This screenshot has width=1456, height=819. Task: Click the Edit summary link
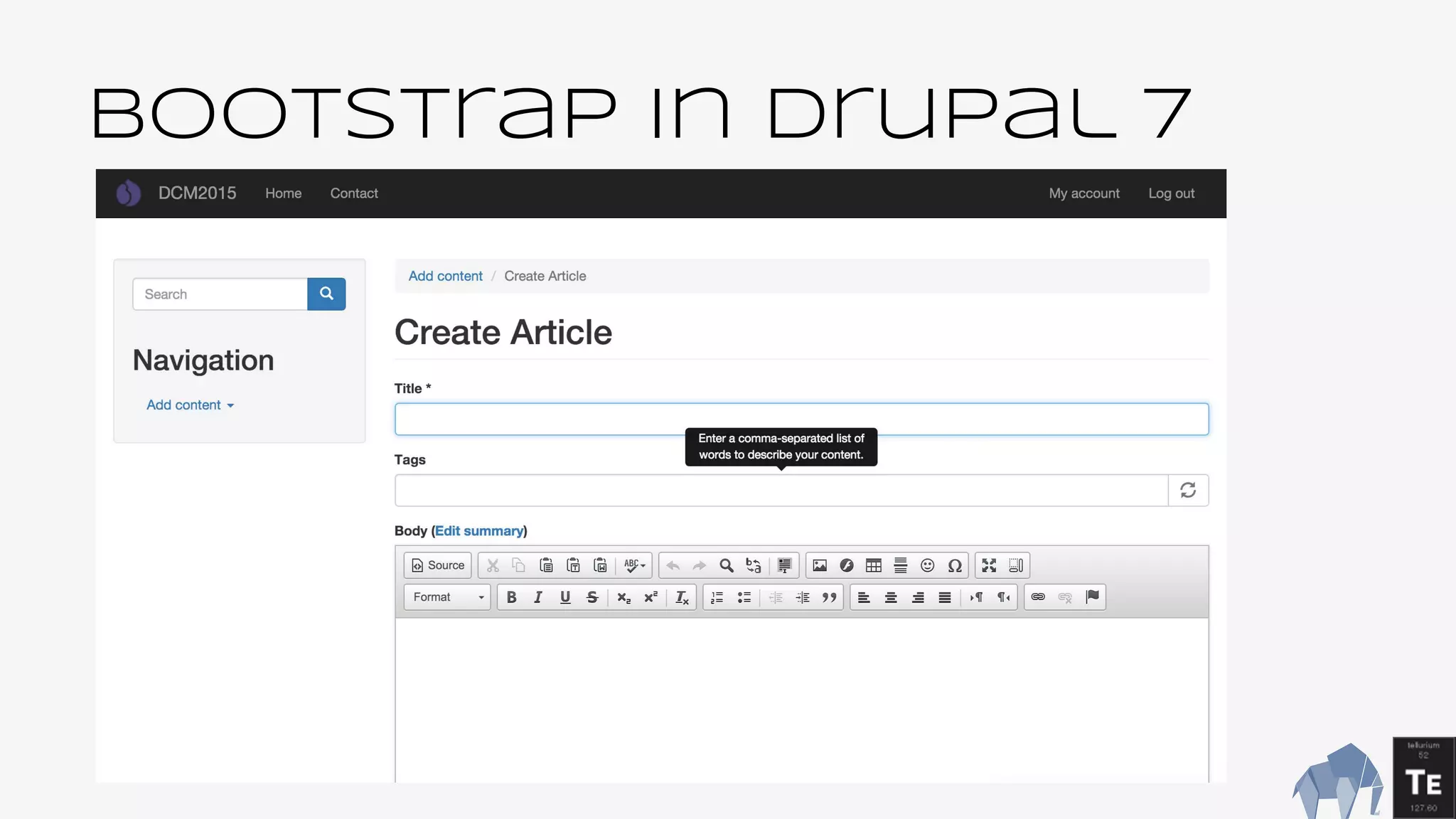click(479, 531)
